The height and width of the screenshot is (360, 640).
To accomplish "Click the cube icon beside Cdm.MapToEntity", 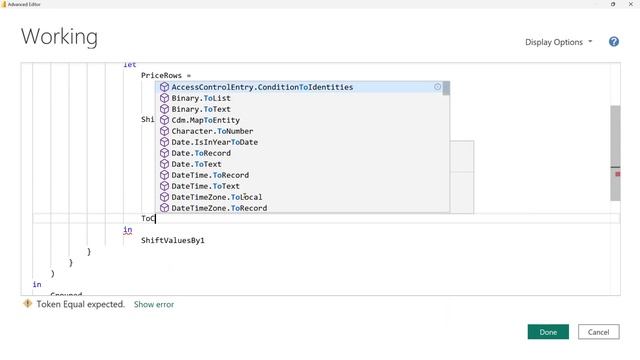I will [164, 120].
